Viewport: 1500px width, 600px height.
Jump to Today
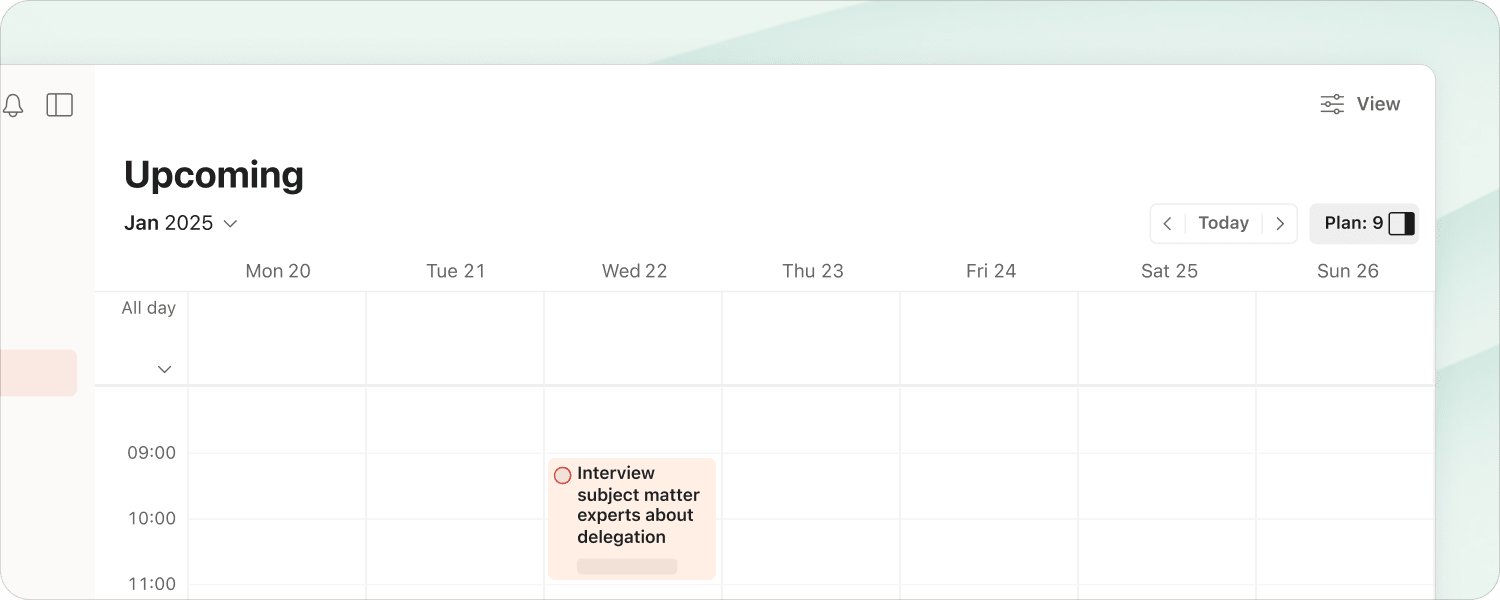1223,224
